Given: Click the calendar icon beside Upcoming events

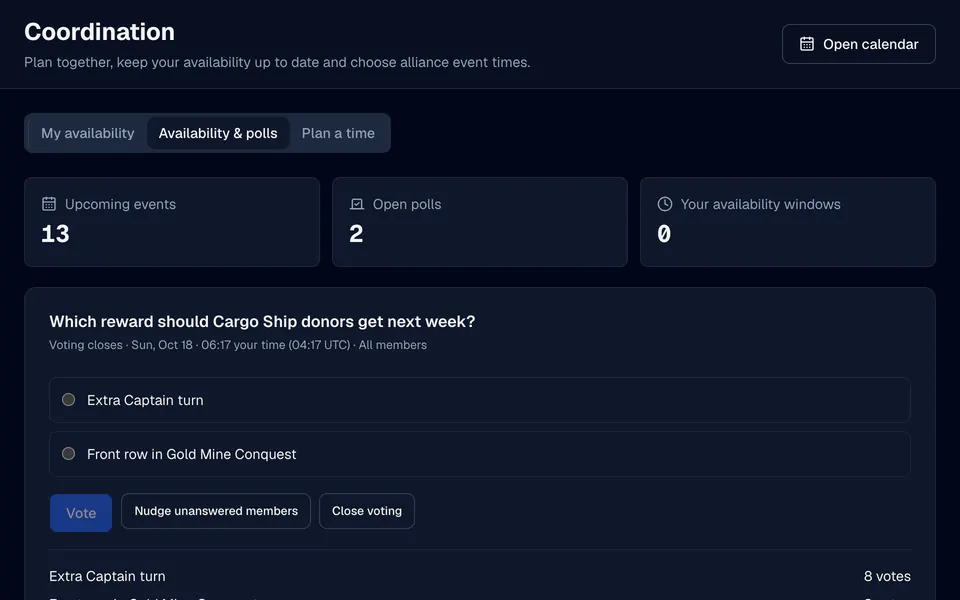Looking at the screenshot, I should coord(49,204).
